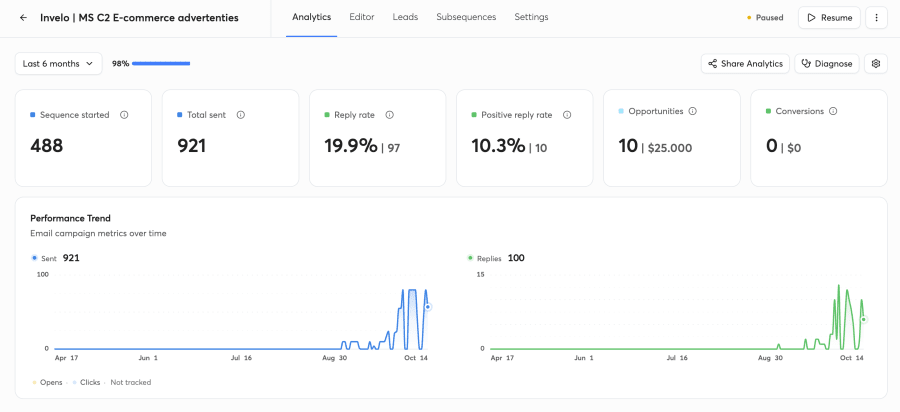Select the Conversions $0 card
Image resolution: width=900 pixels, height=412 pixels.
coord(819,138)
